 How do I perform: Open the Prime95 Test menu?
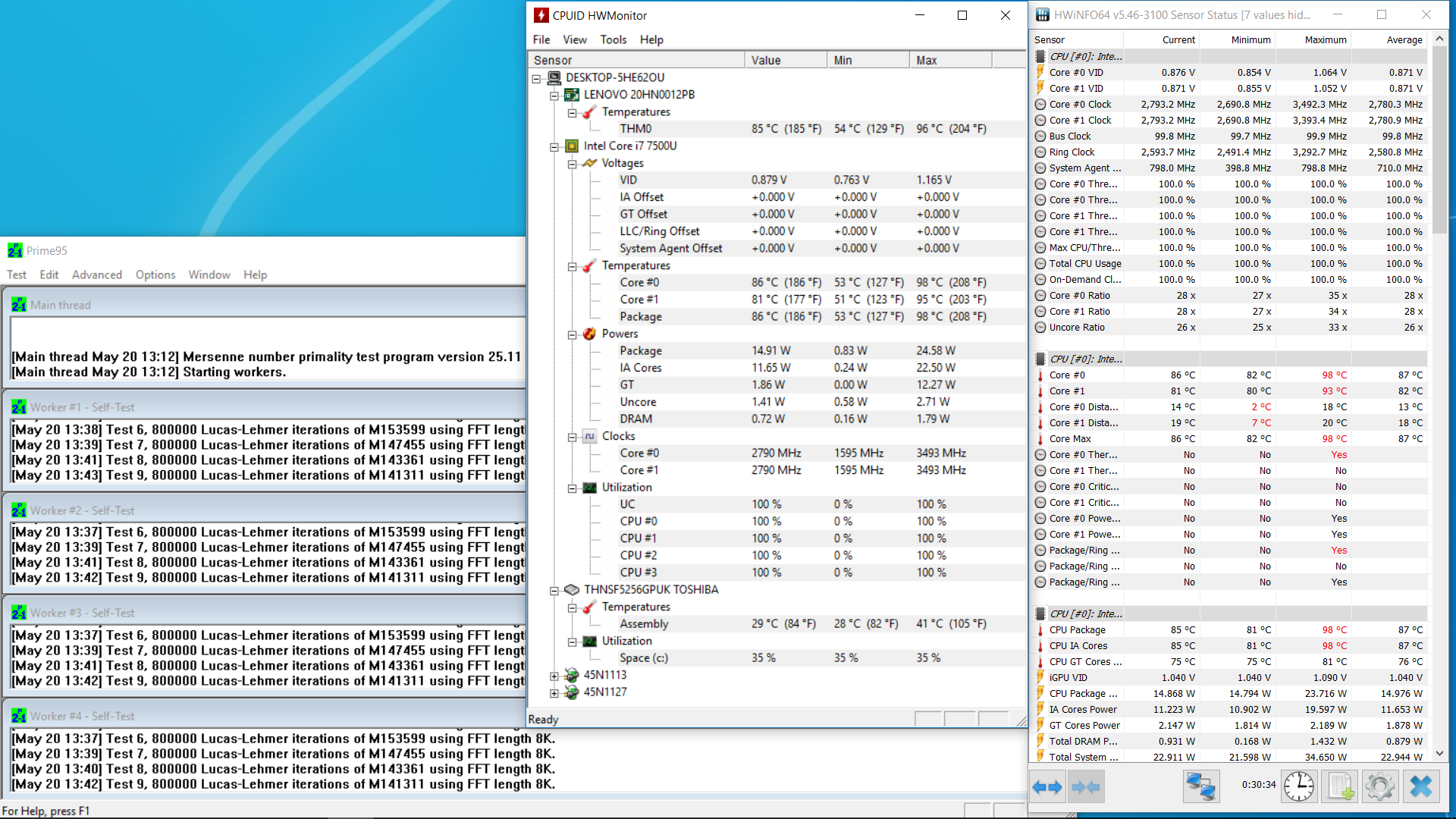point(17,275)
